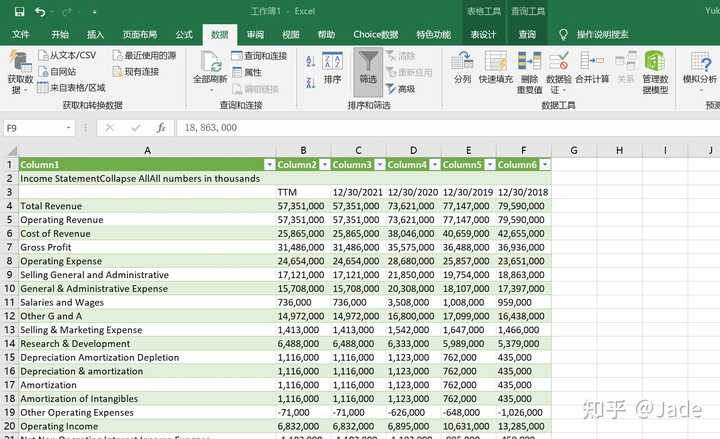The width and height of the screenshot is (720, 439).
Task: Select Other Operating Expenses cell
Action: click(147, 412)
